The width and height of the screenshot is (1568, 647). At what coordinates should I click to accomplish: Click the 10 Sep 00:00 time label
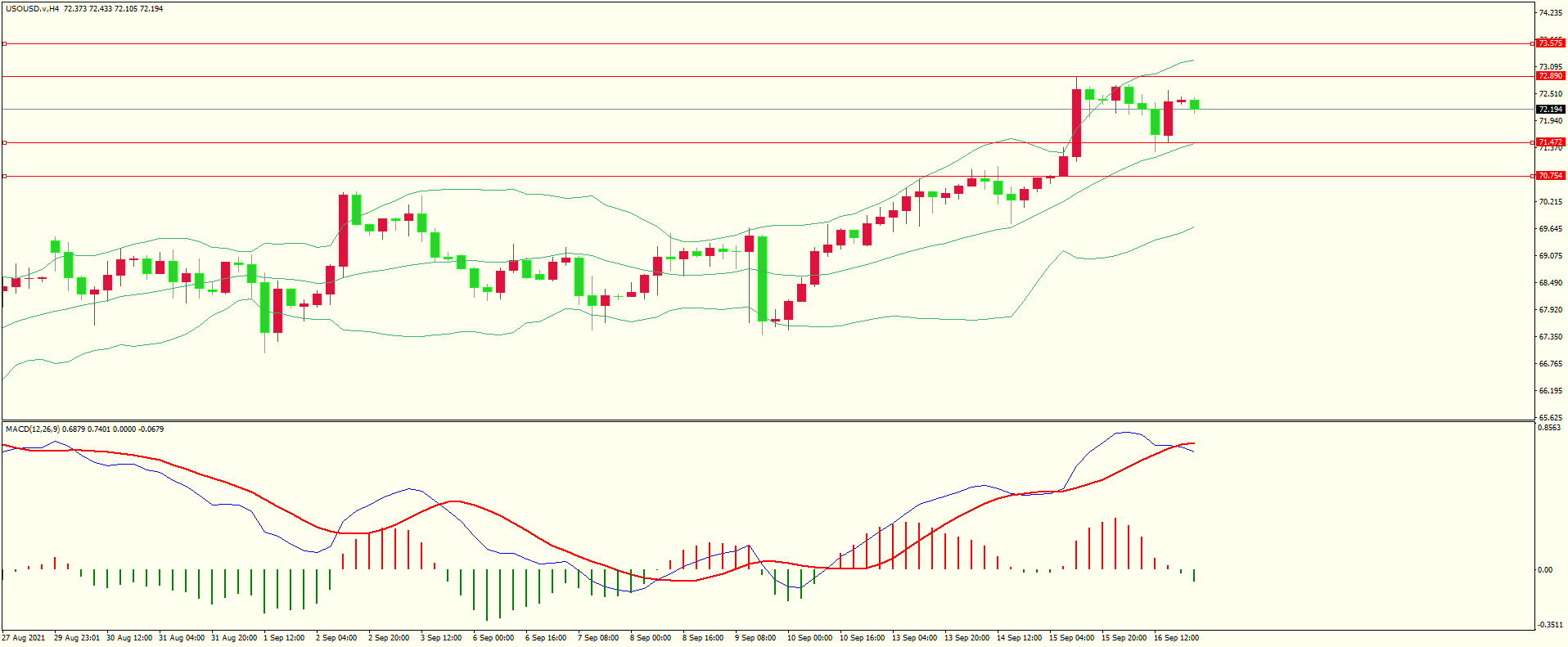pos(810,638)
